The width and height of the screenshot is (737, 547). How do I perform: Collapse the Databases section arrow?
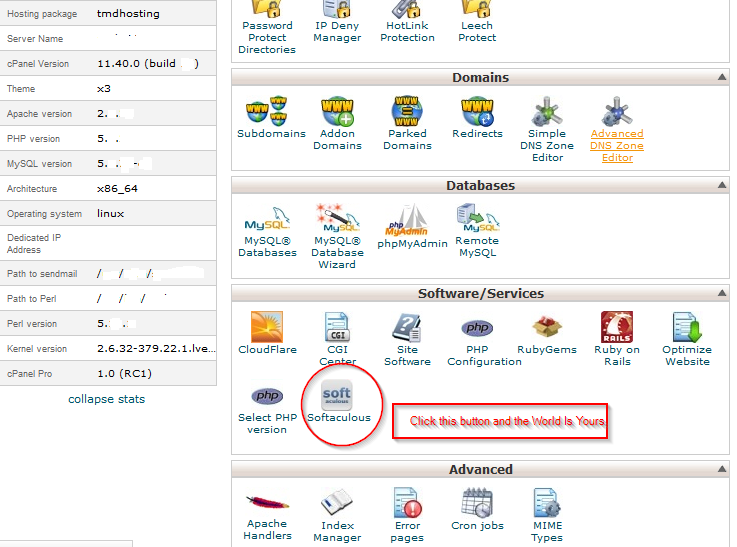[x=722, y=185]
